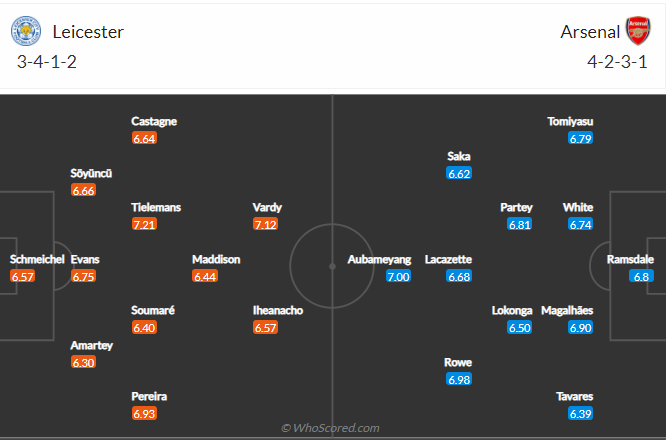Click the WhoScored.com watermark
Image resolution: width=669 pixels, height=440 pixels.
pyautogui.click(x=330, y=428)
